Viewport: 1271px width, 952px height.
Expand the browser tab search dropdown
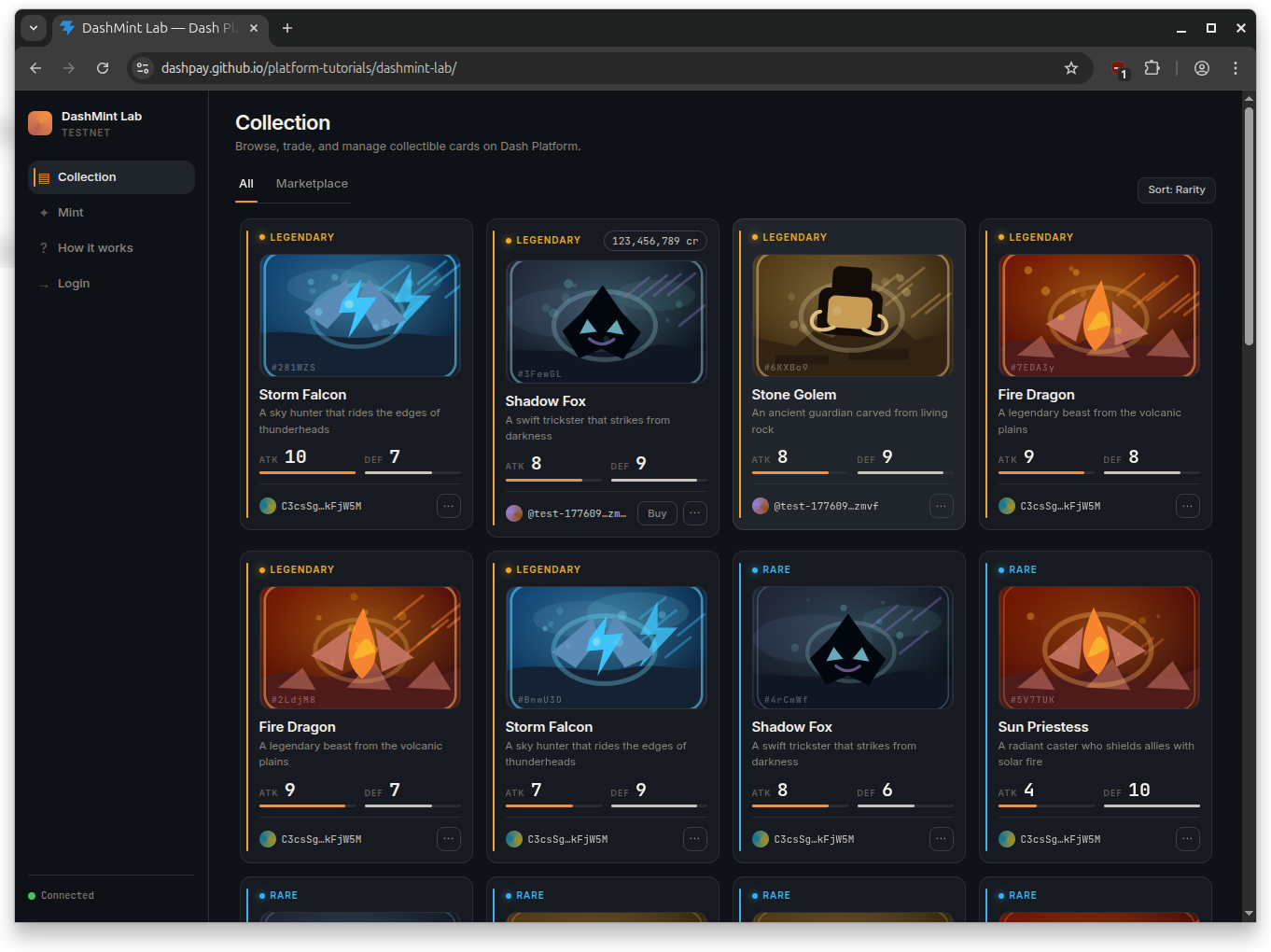[34, 28]
